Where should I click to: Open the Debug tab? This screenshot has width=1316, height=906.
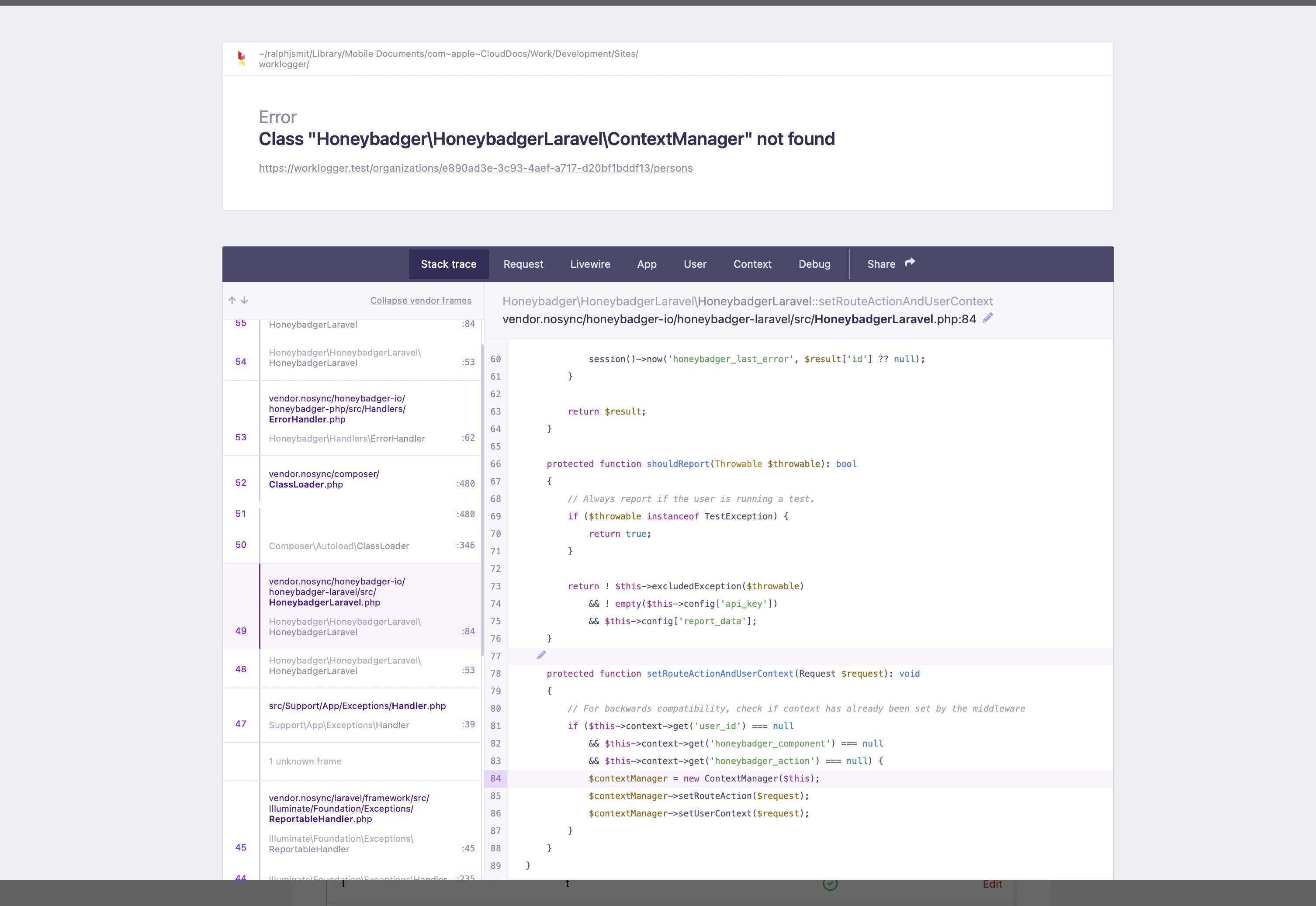pos(814,264)
